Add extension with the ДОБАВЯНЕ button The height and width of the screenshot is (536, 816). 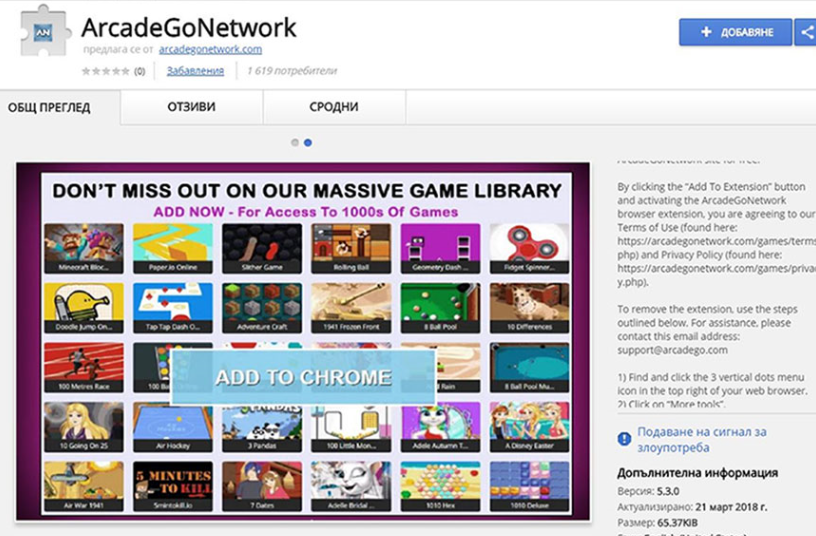735,32
